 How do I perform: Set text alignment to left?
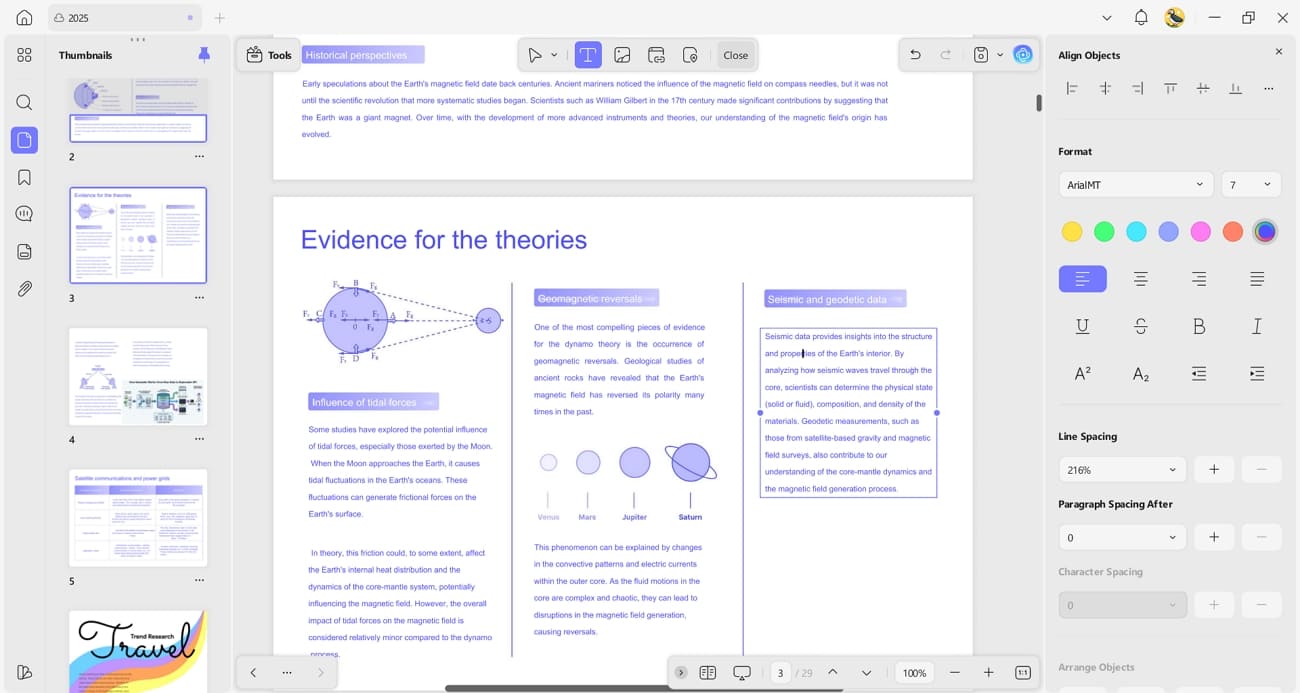click(x=1082, y=279)
